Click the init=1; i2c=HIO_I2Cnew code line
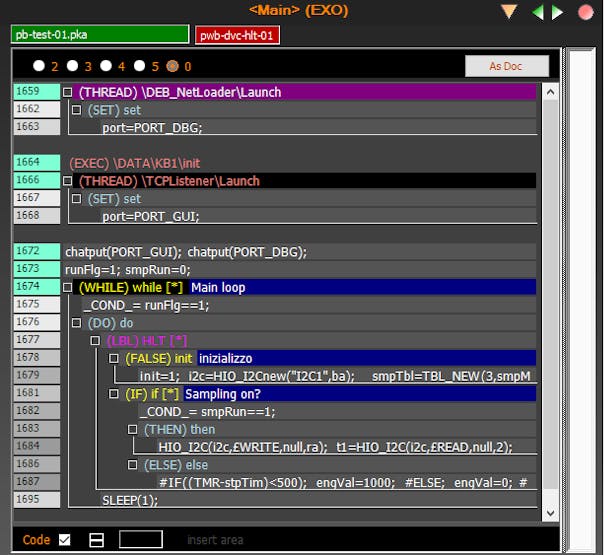607x555 pixels. [335, 376]
